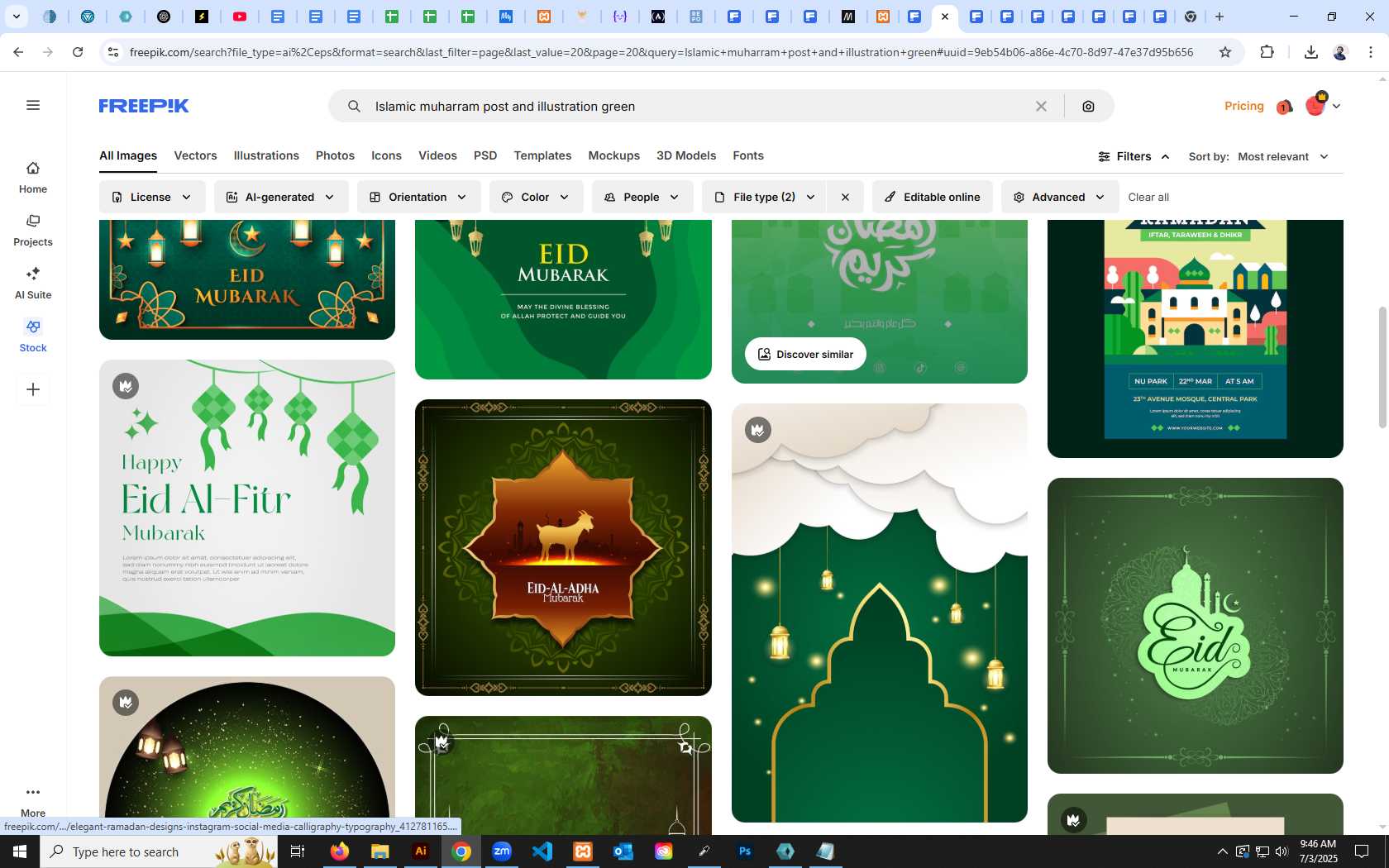Screen dimensions: 1389x868
Task: Open green arch with lanterns thumbnail
Action: point(879,613)
